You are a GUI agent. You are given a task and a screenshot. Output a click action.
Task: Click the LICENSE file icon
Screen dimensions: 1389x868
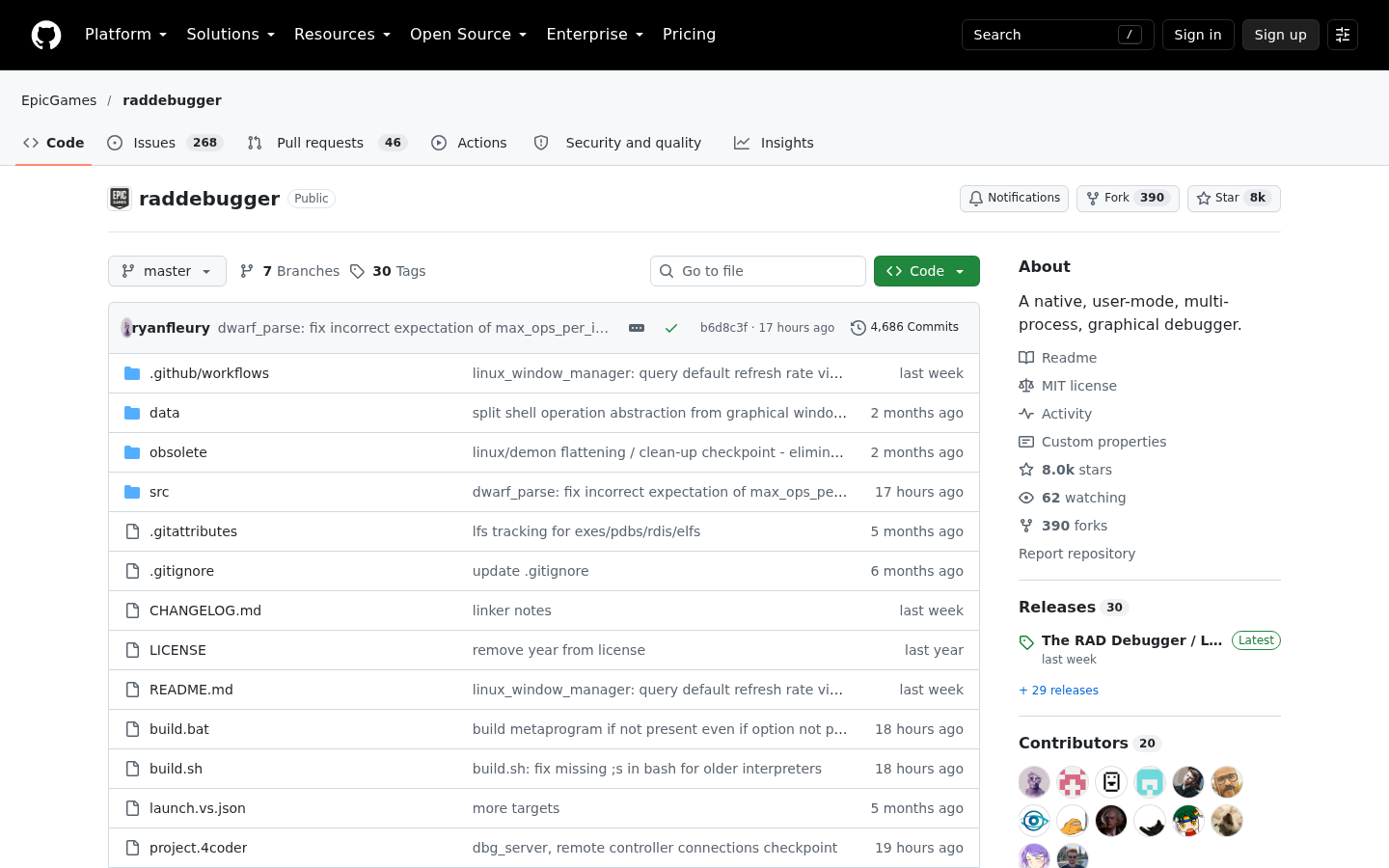[x=132, y=650]
